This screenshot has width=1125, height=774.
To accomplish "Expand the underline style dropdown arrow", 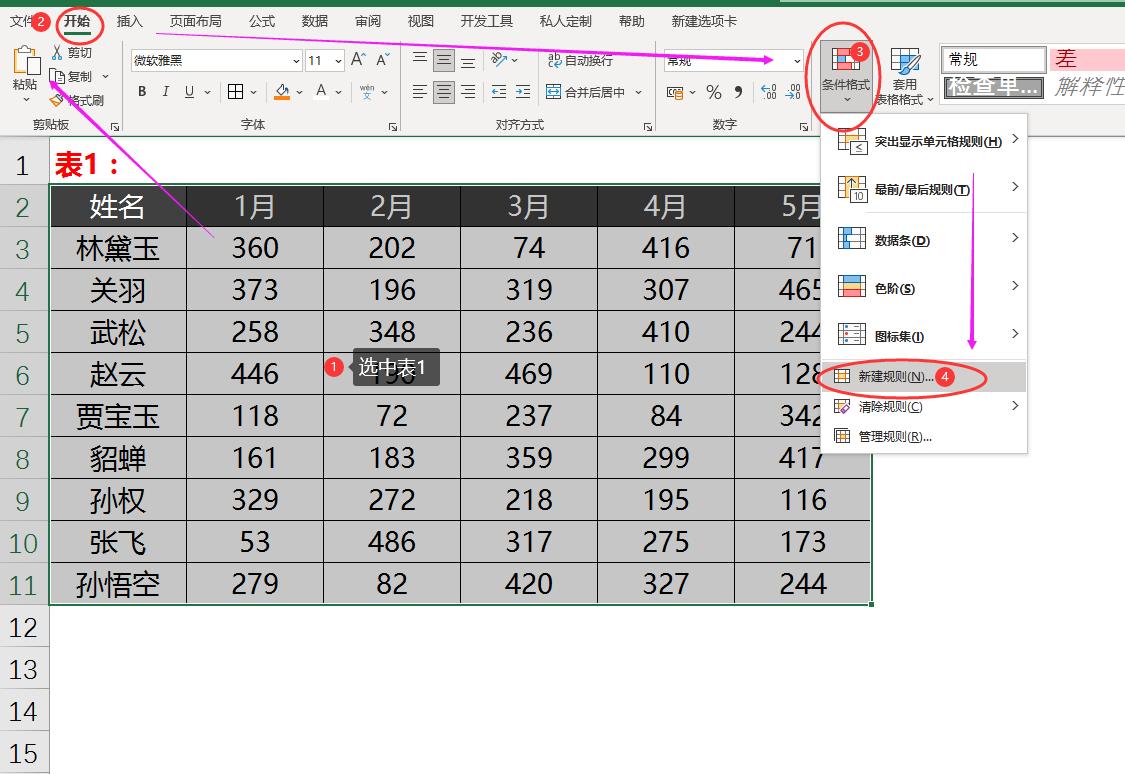I will pos(207,92).
